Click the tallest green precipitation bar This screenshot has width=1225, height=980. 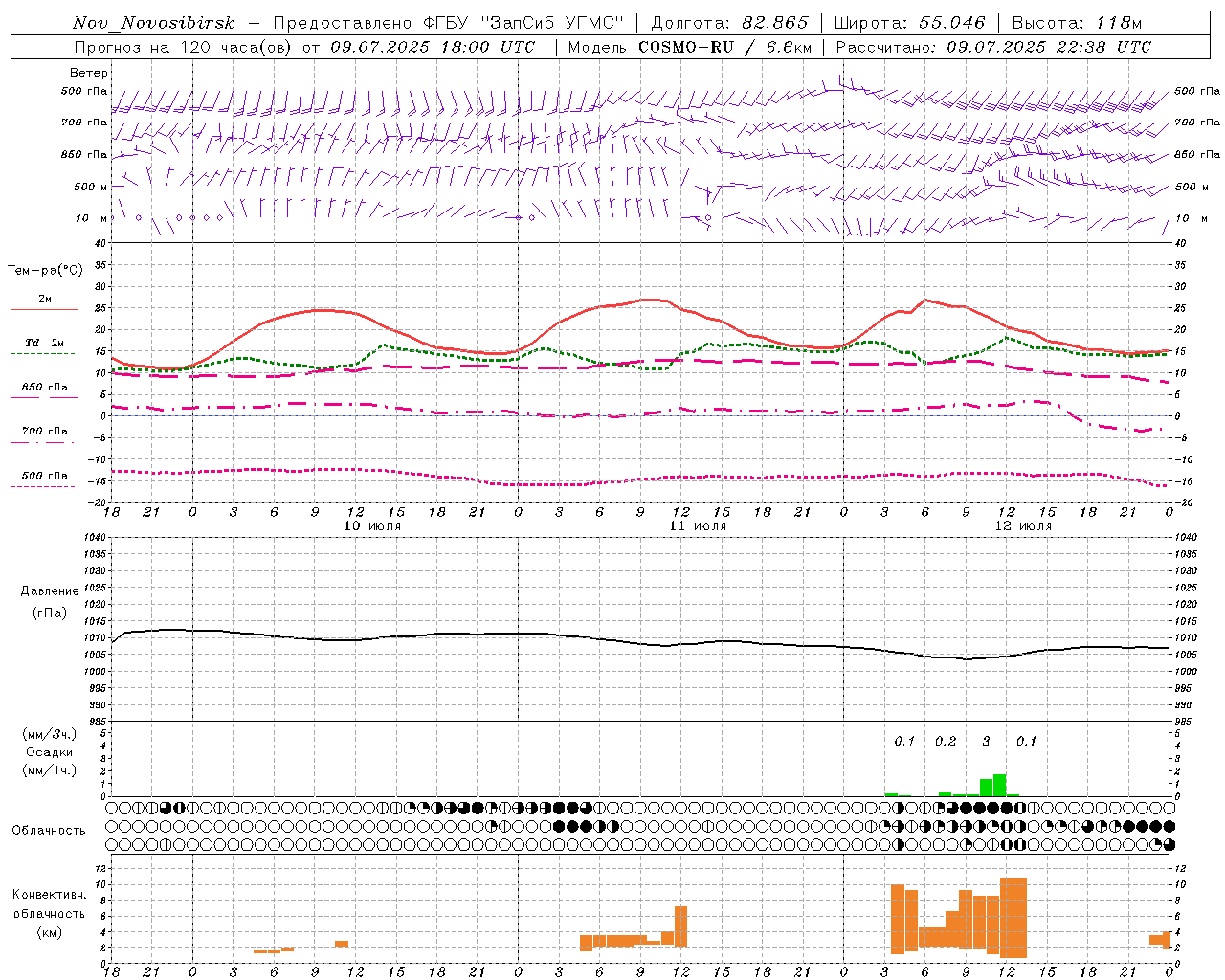pyautogui.click(x=999, y=785)
